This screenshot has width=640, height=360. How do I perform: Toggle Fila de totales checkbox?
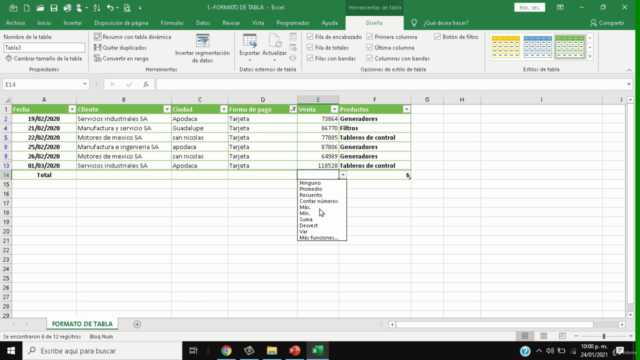pos(310,48)
